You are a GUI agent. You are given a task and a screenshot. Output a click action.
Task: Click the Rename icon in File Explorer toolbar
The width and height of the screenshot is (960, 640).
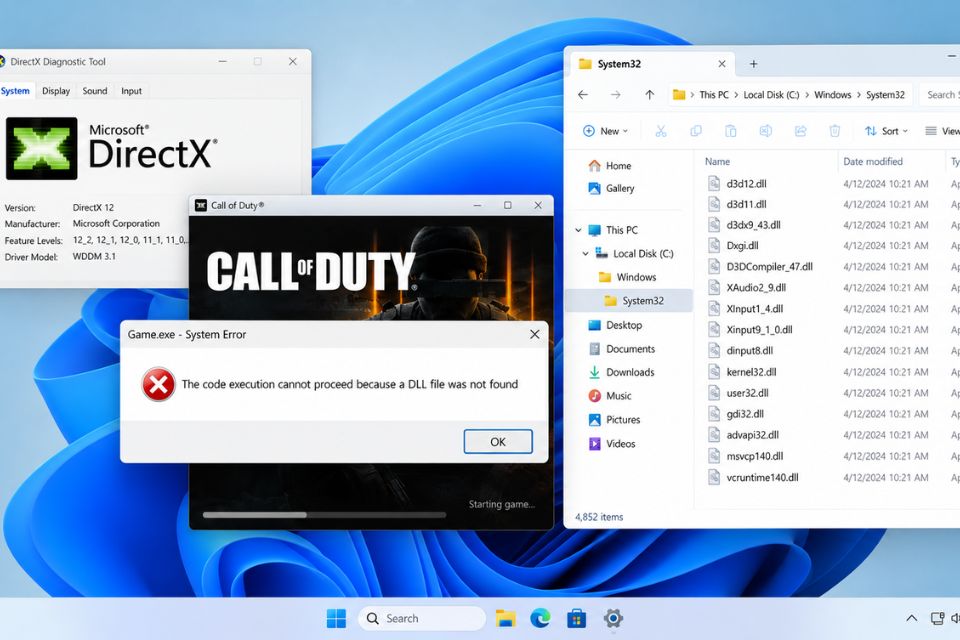765,131
